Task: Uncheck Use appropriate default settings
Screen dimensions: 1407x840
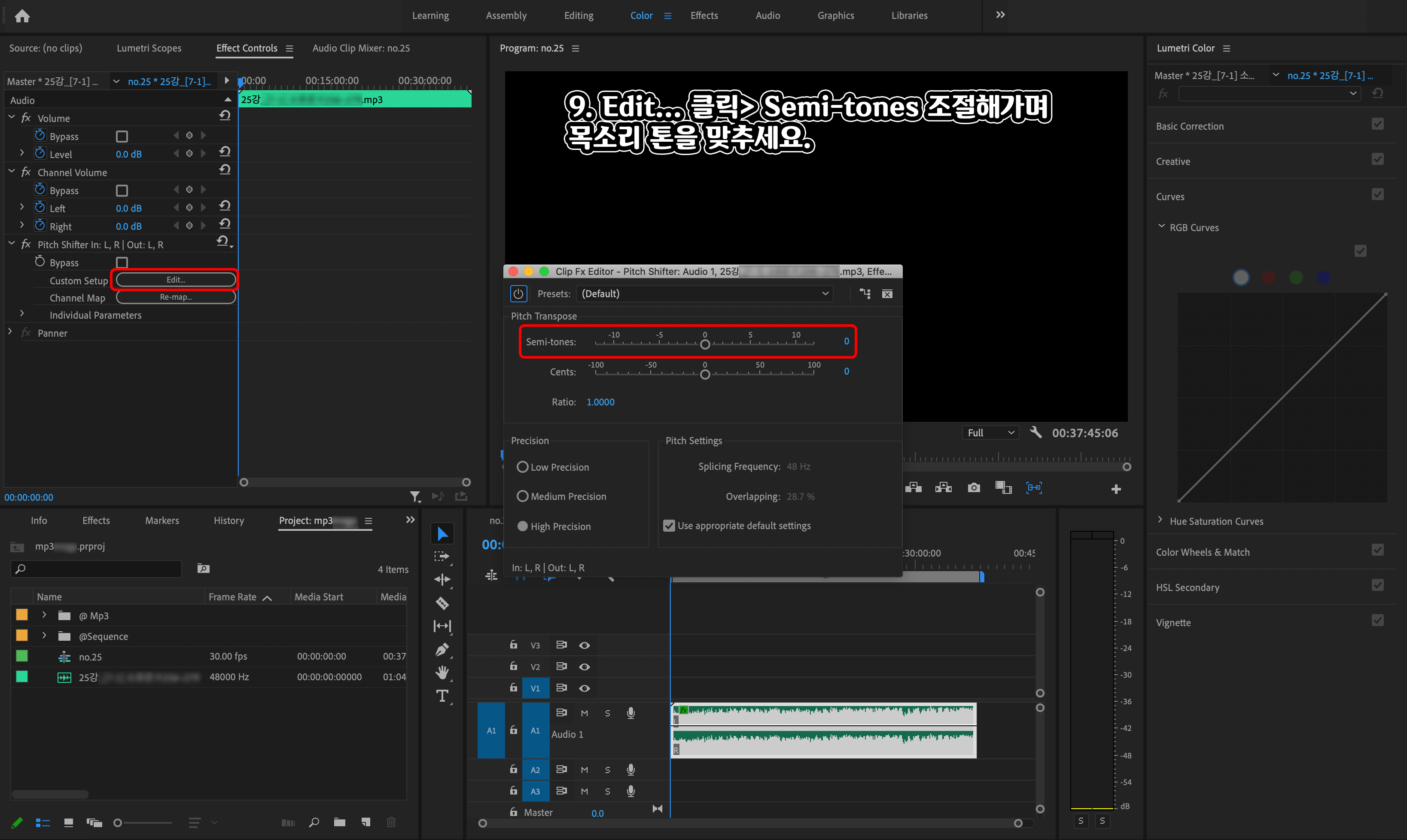Action: [669, 526]
